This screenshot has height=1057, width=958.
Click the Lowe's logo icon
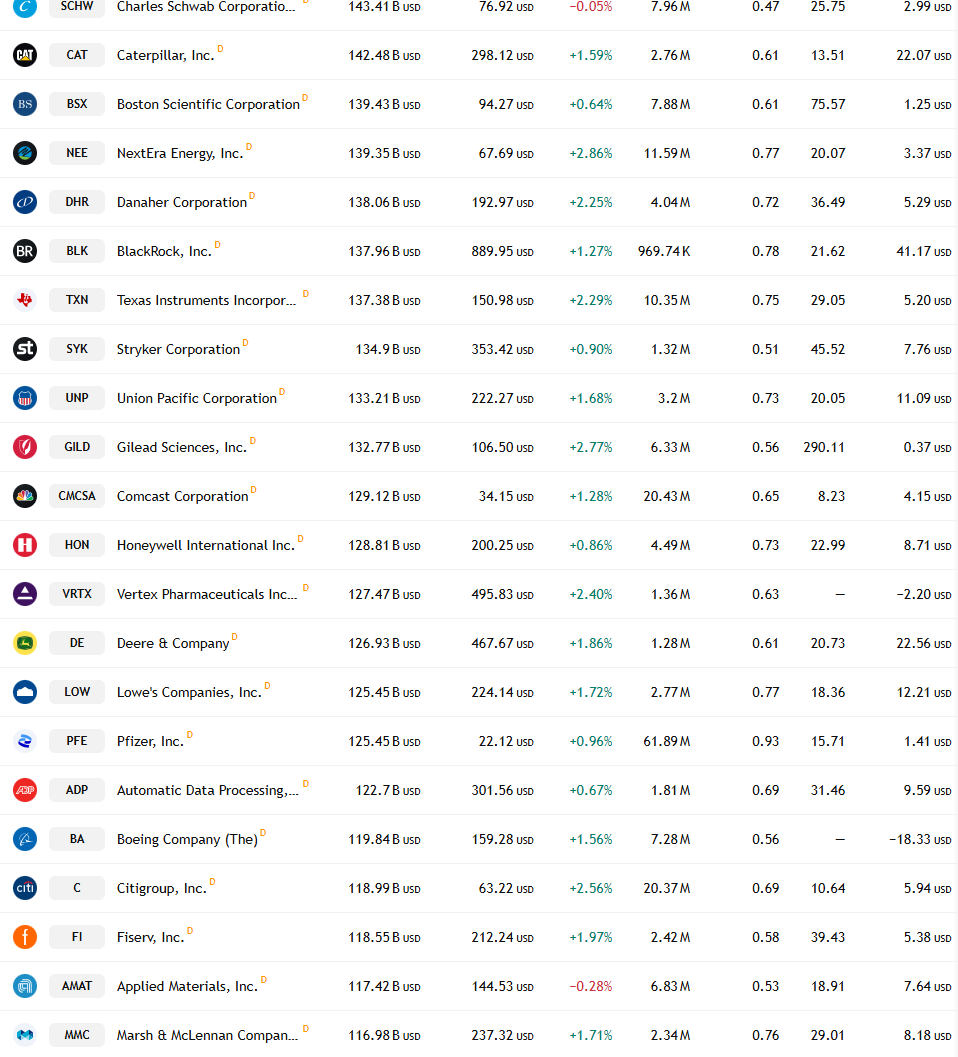(x=25, y=692)
